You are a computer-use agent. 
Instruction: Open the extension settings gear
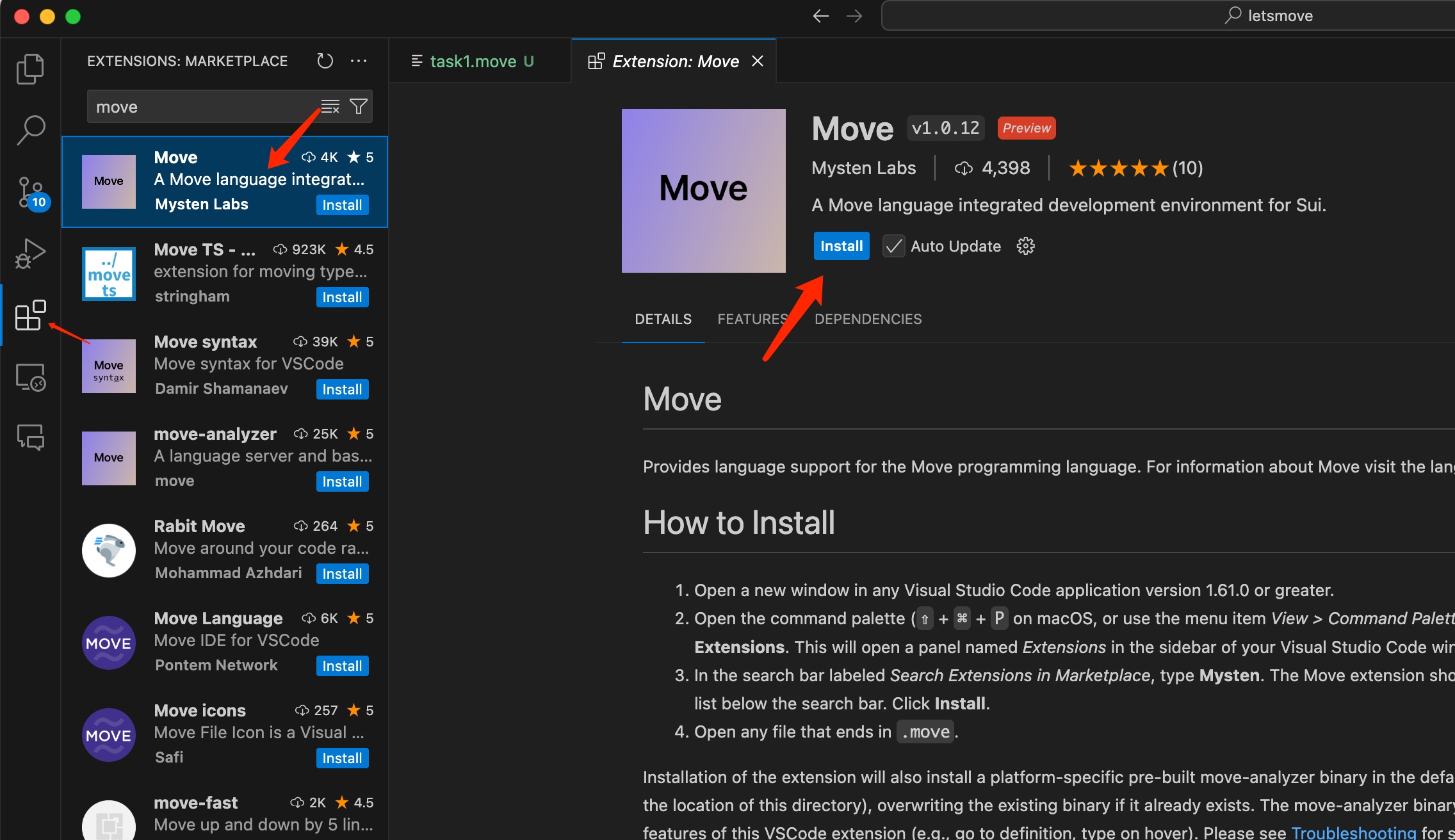1025,246
